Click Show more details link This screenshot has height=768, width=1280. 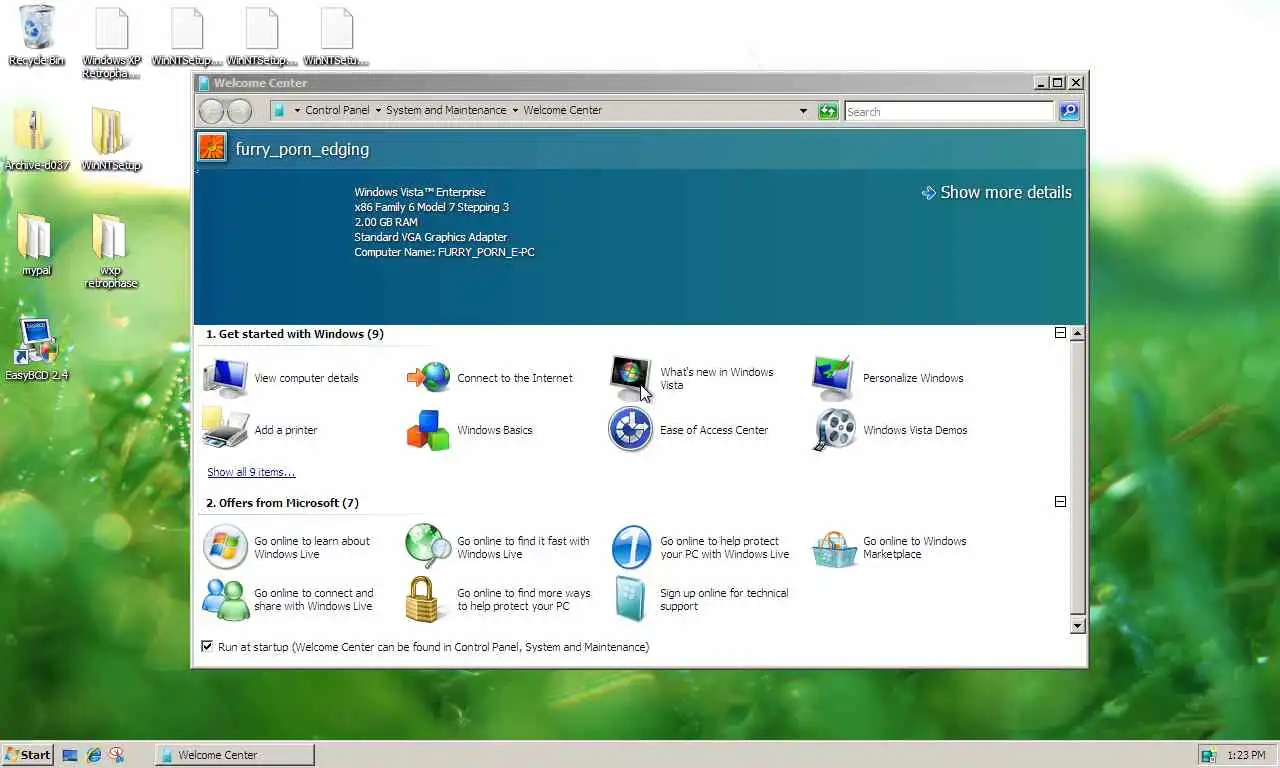tap(996, 192)
